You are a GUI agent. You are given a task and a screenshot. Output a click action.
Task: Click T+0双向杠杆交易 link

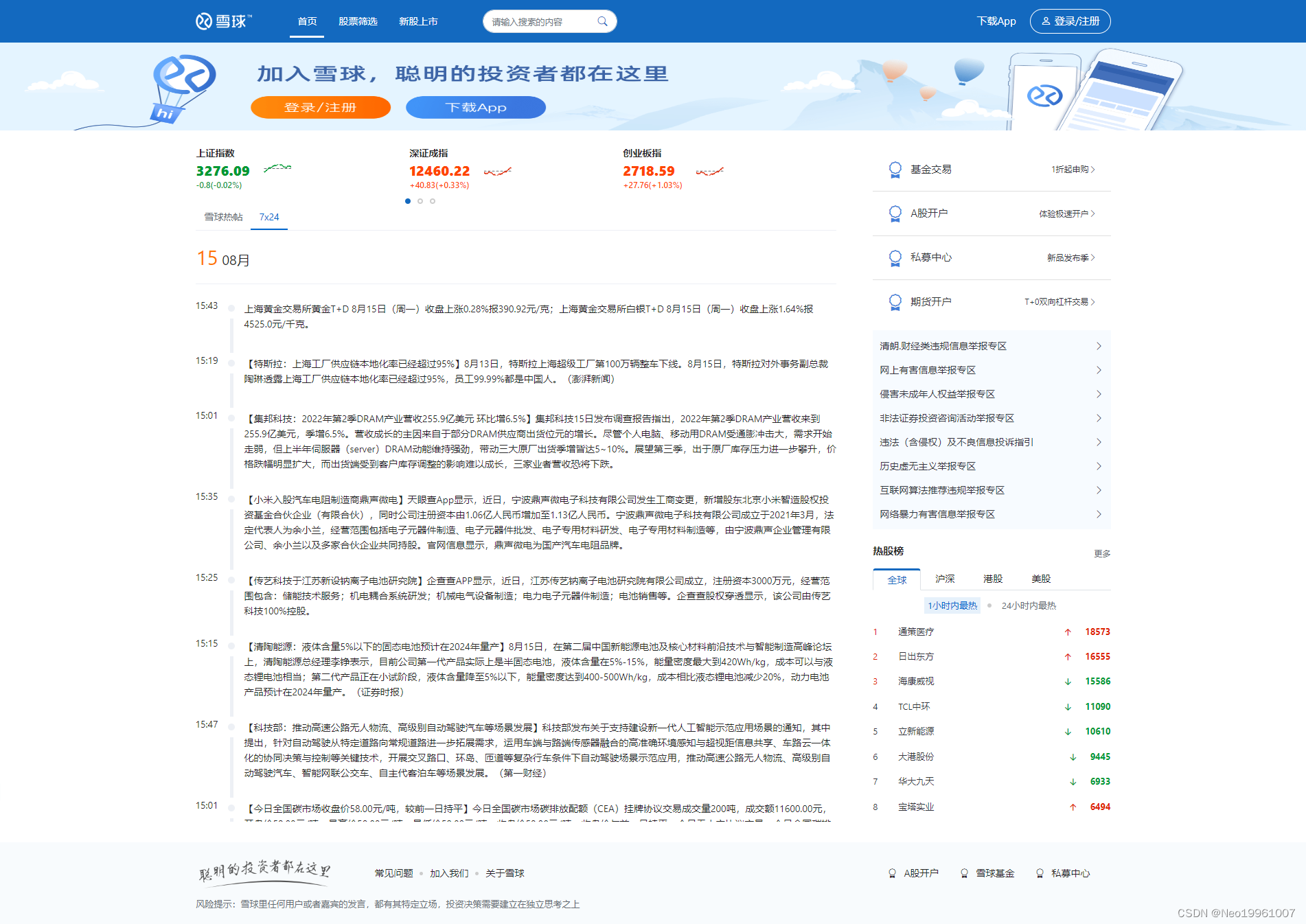point(1059,302)
